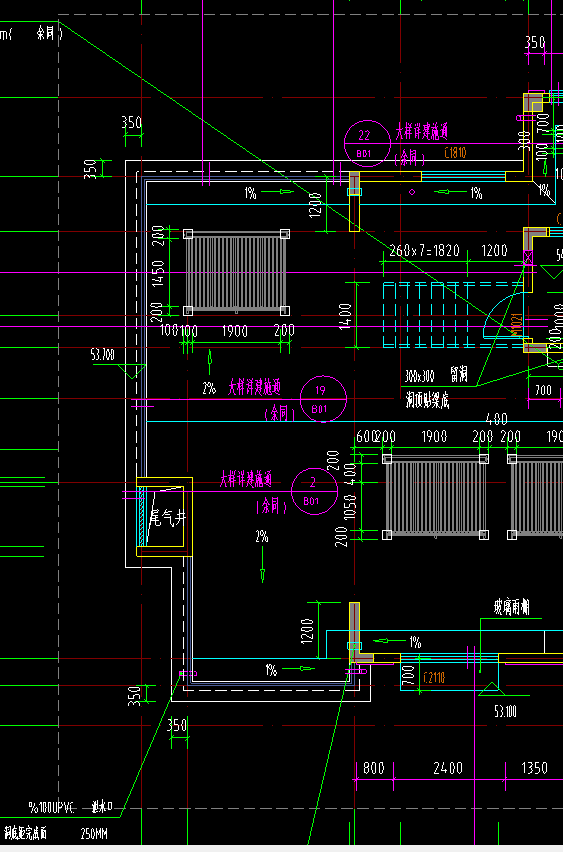
Task: Select the %100UPVC pipe annotation
Action: click(53, 807)
